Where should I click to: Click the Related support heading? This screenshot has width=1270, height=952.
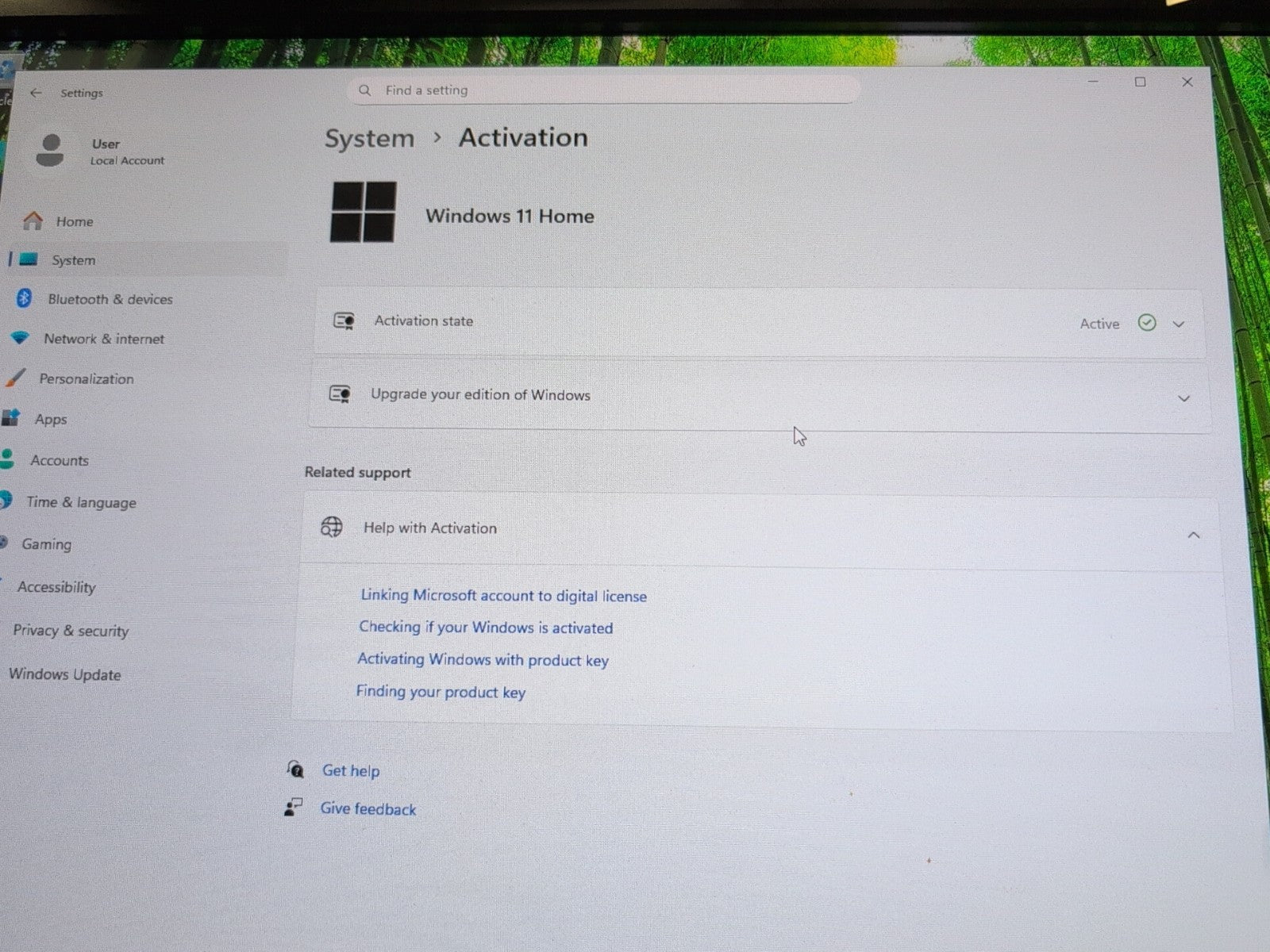(358, 472)
